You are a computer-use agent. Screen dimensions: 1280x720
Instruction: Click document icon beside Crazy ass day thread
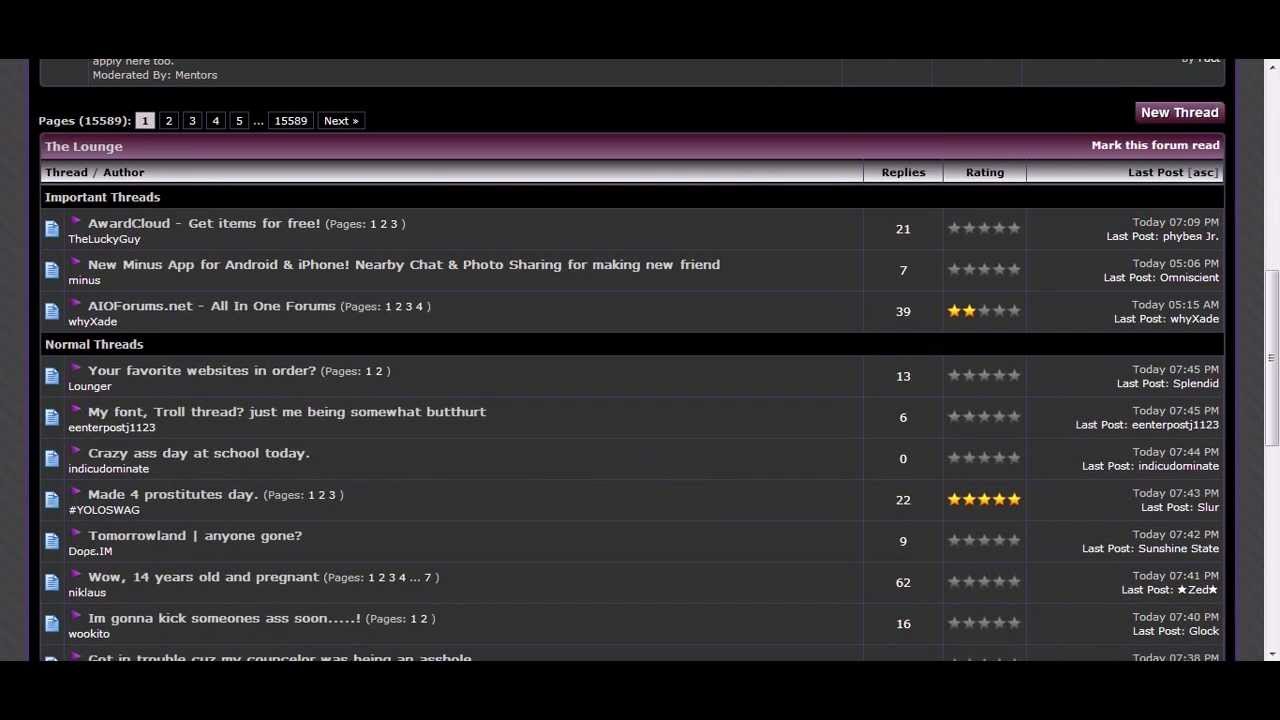(52, 458)
